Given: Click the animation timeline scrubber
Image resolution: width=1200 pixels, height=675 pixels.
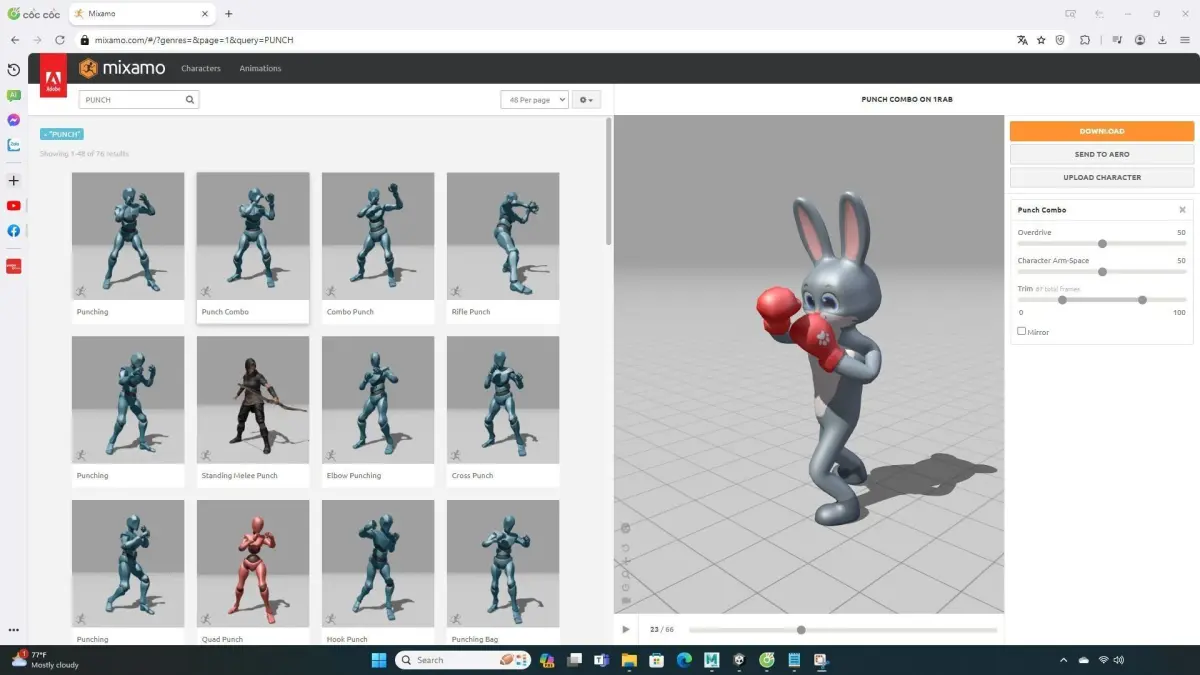Looking at the screenshot, I should tap(801, 630).
